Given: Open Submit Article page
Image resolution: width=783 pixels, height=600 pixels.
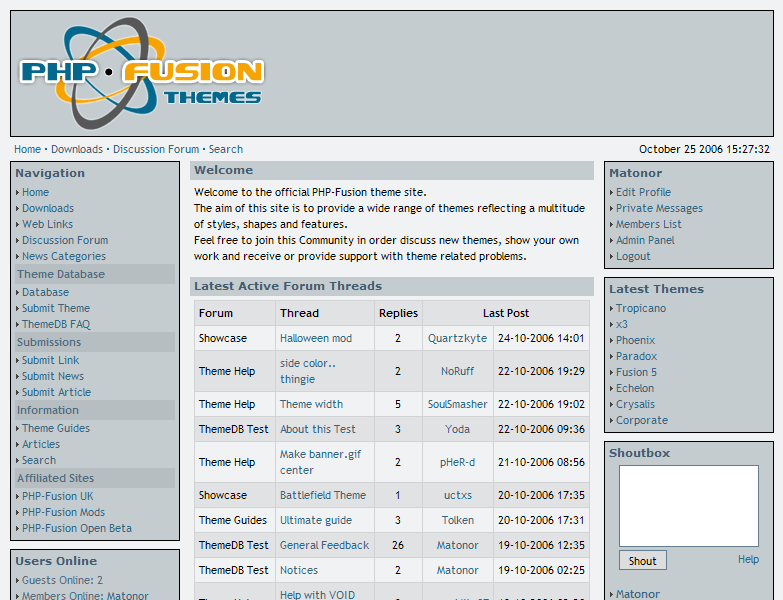Looking at the screenshot, I should click(x=56, y=392).
